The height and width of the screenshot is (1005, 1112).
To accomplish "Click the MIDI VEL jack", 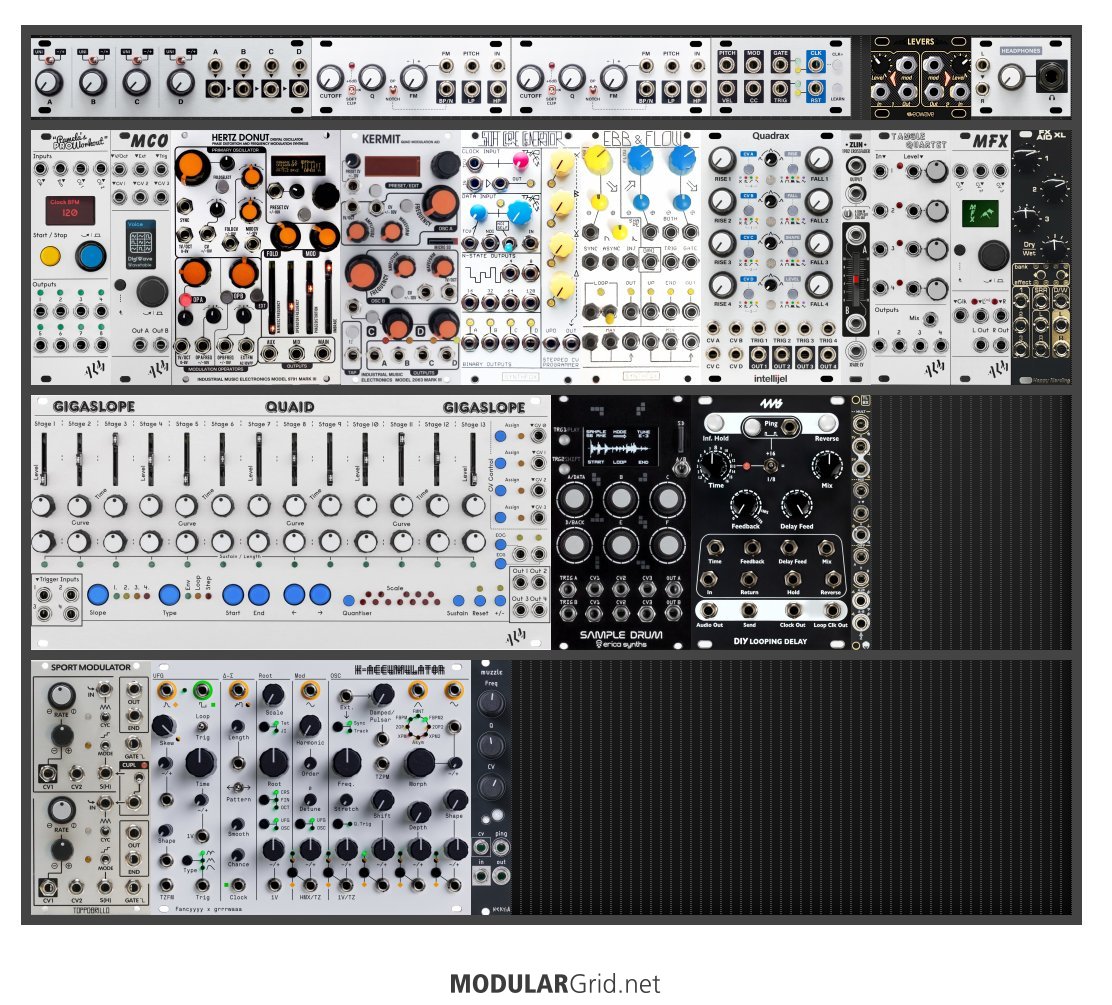I will pos(726,89).
